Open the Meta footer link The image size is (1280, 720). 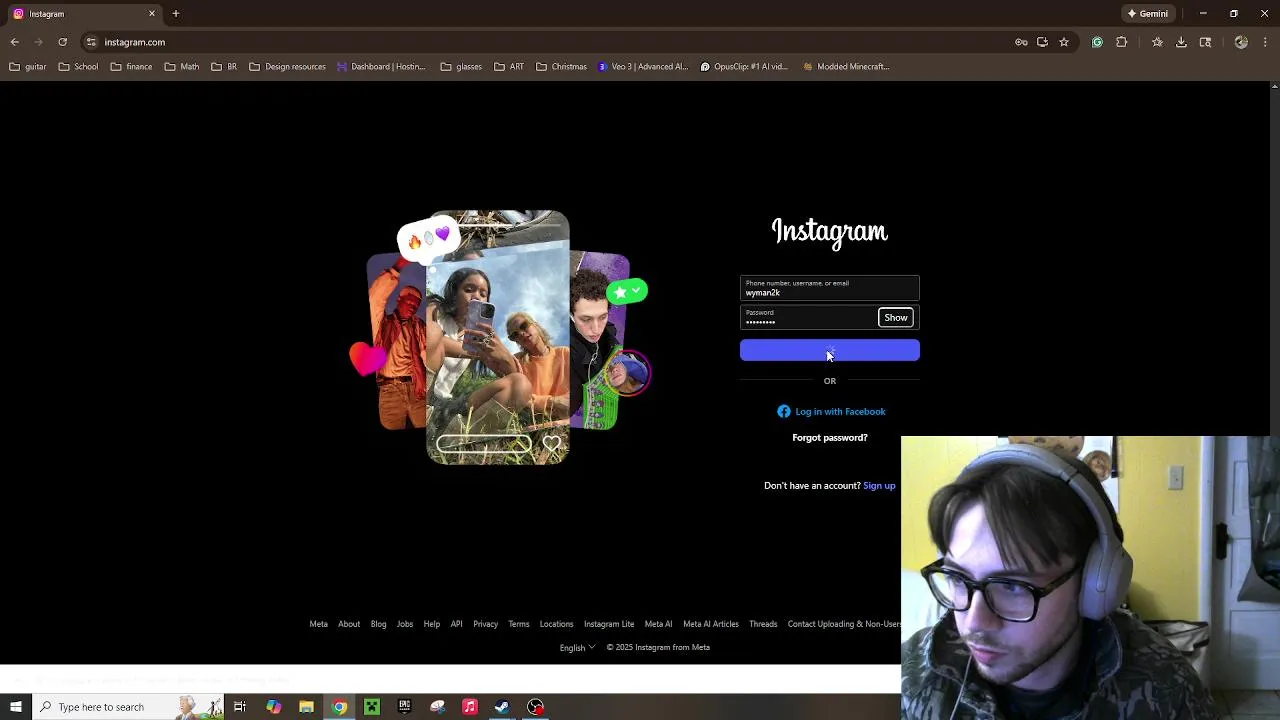(318, 624)
